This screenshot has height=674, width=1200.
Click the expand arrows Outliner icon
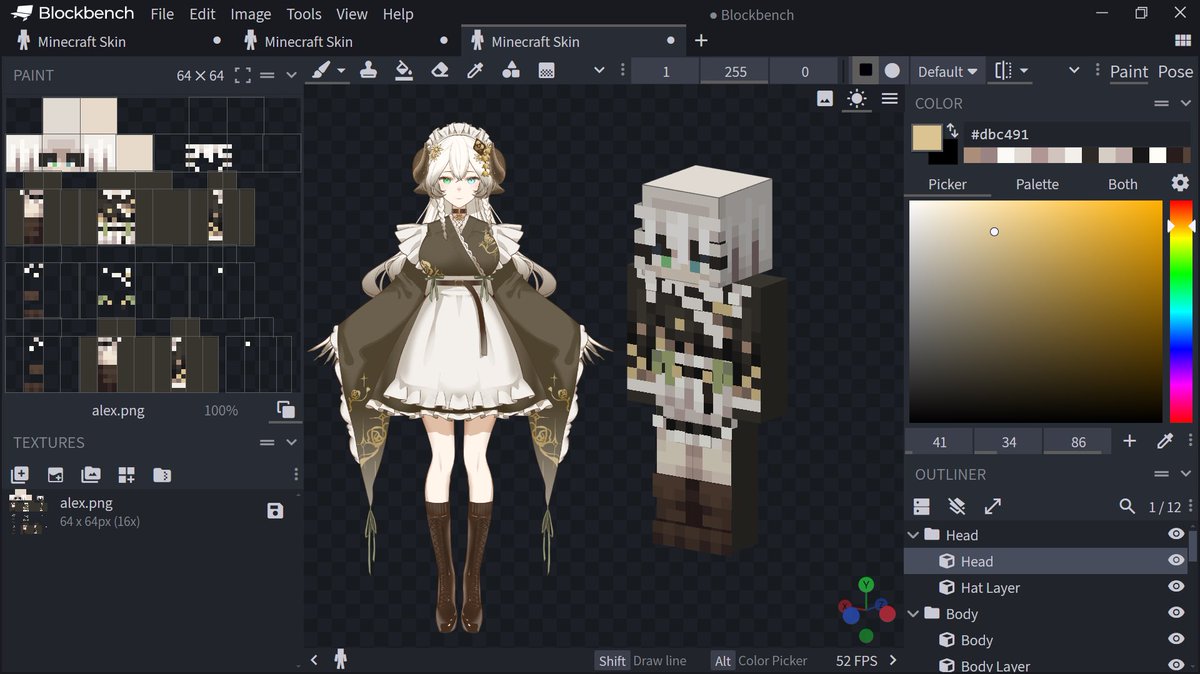992,506
